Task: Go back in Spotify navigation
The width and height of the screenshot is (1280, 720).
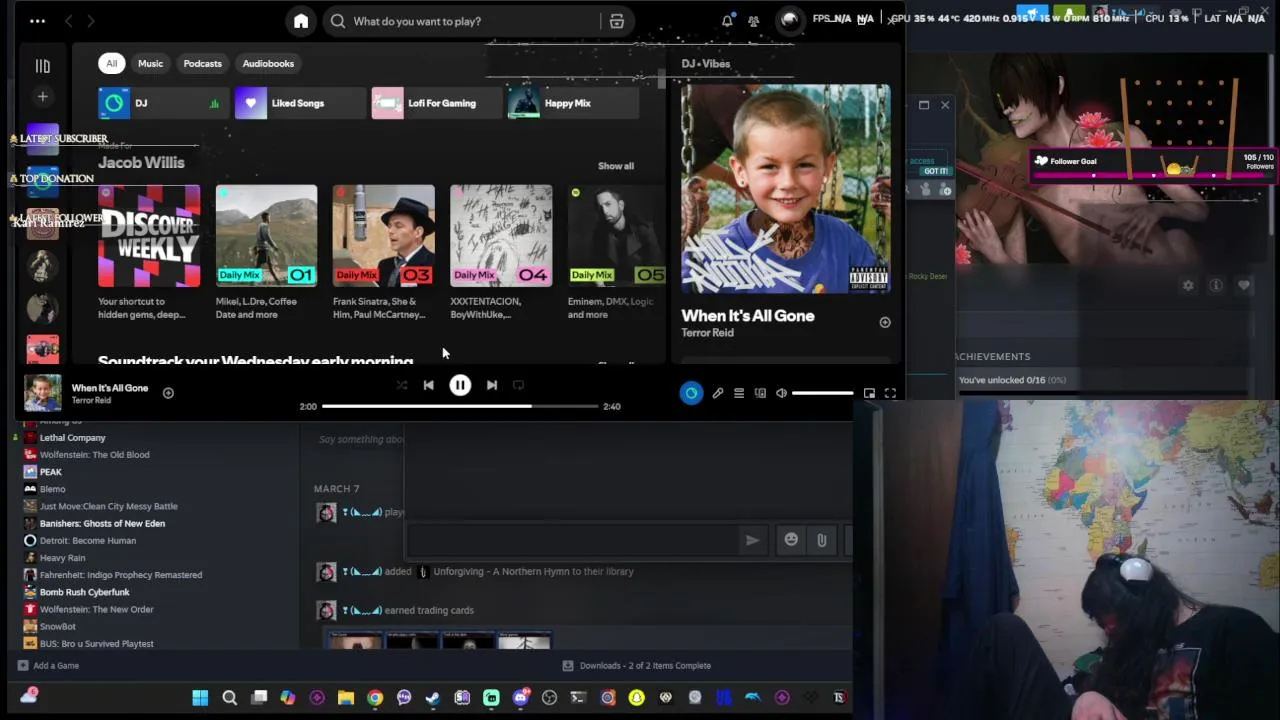Action: (68, 21)
